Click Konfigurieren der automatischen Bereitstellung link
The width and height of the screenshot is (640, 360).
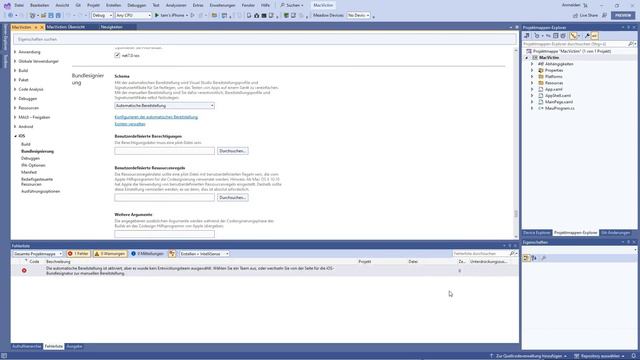pos(156,117)
